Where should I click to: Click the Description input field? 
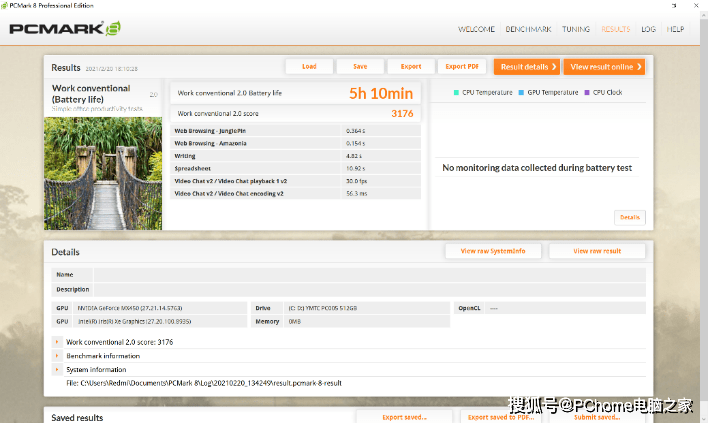pos(370,289)
